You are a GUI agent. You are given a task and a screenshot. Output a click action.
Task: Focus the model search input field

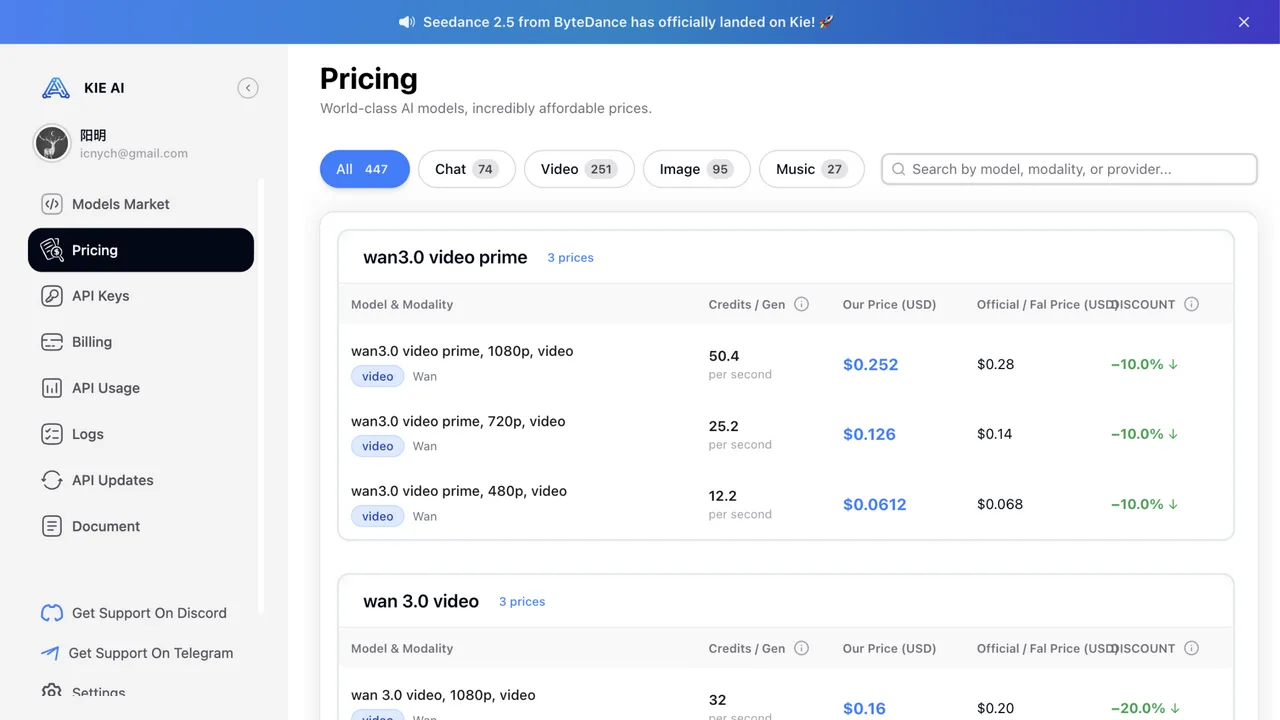point(1069,169)
